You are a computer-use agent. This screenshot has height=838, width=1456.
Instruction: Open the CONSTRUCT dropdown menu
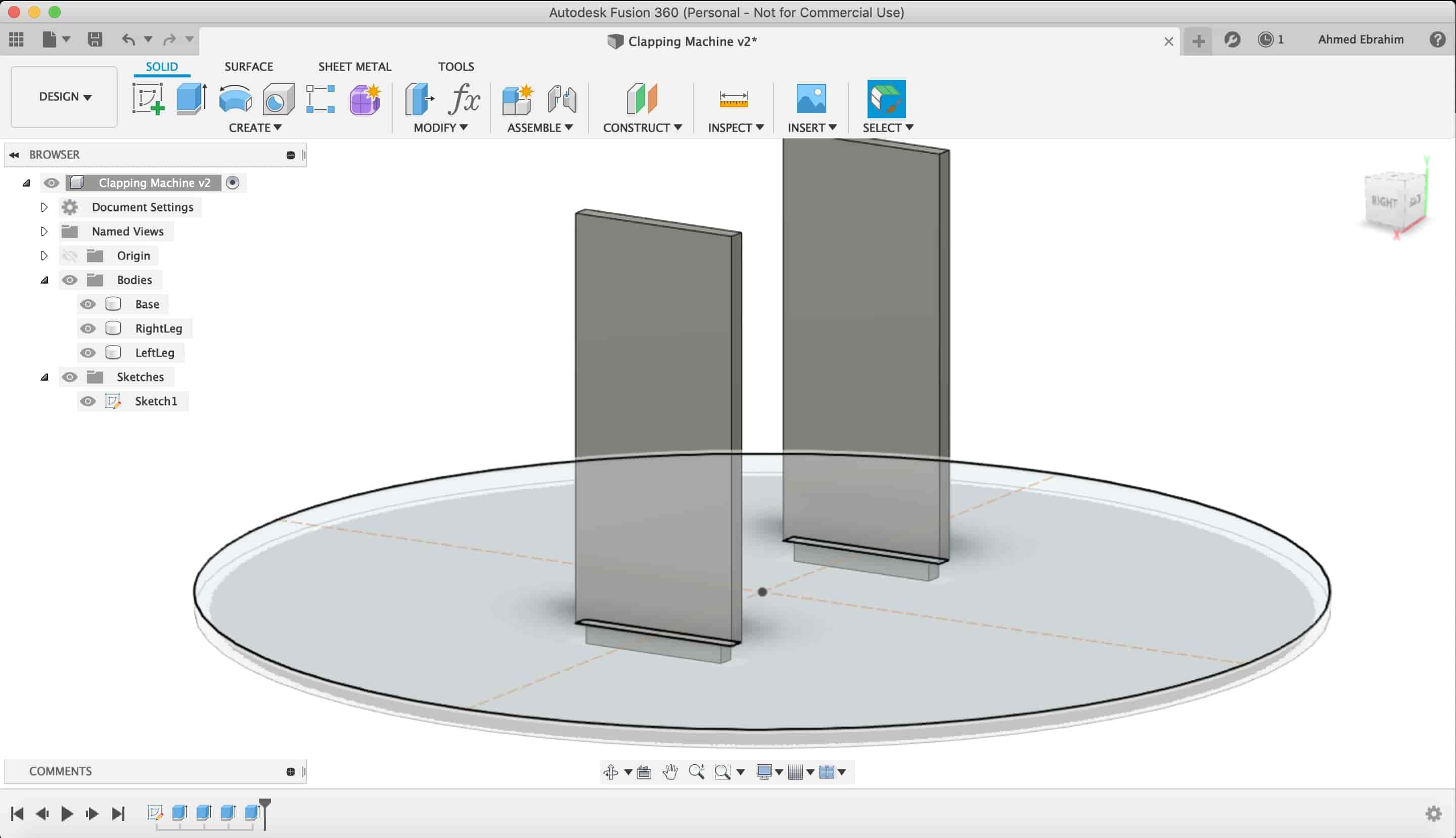pyautogui.click(x=643, y=128)
